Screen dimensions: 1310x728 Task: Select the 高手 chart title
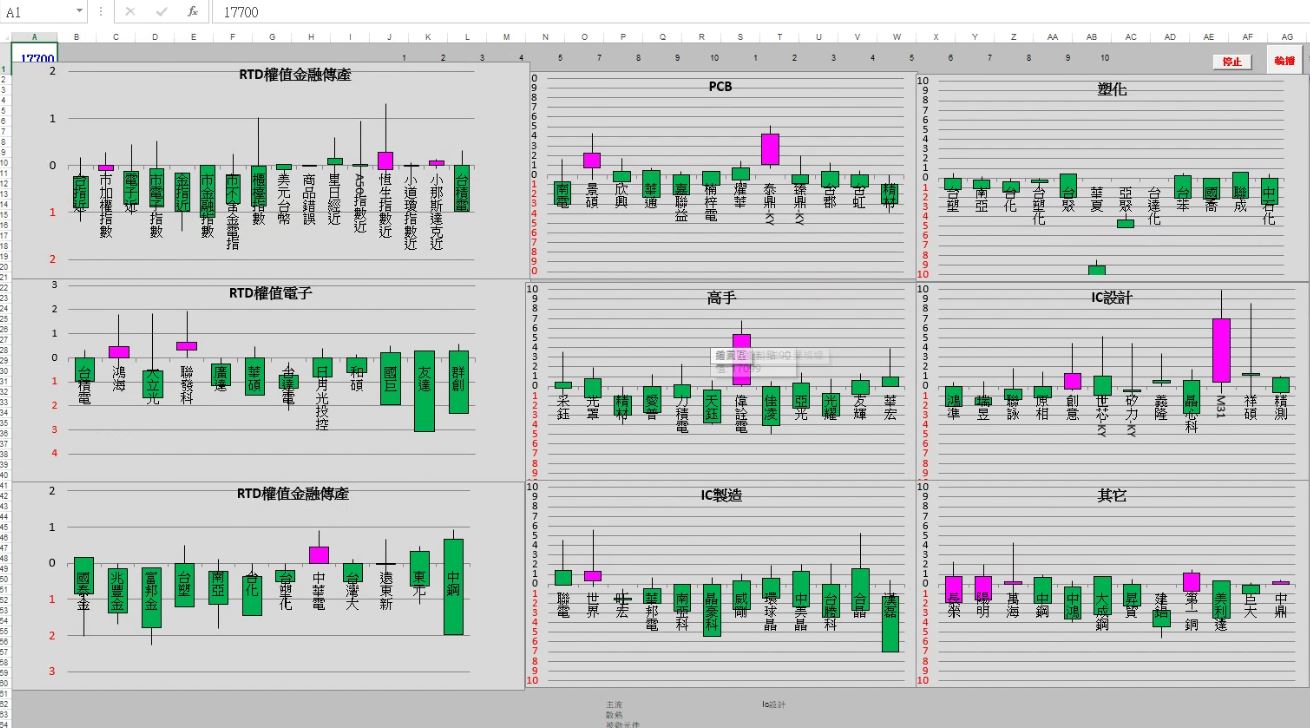[x=720, y=298]
